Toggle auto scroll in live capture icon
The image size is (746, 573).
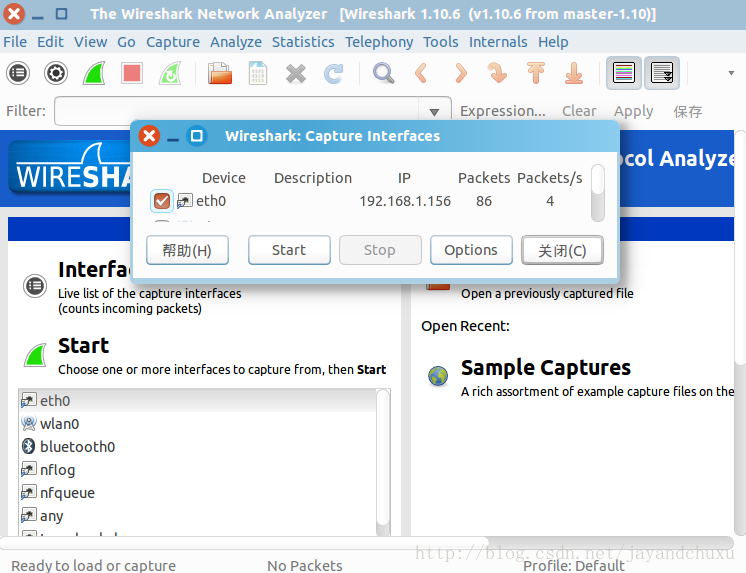click(662, 73)
